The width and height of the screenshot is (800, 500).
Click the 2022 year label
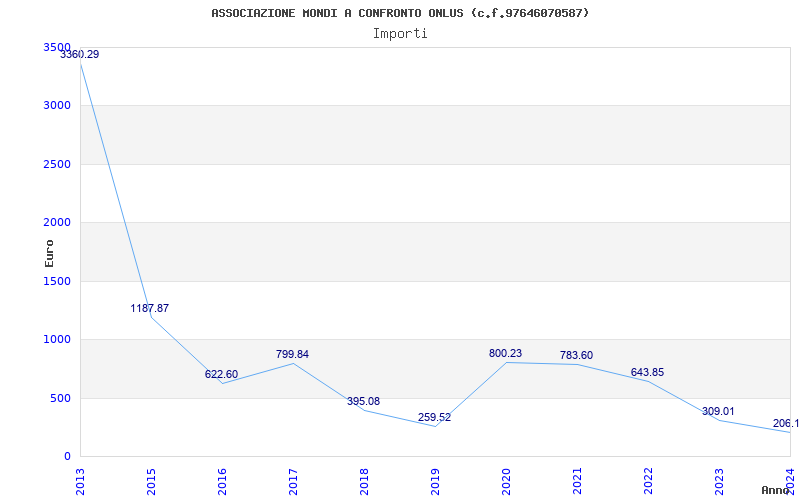point(648,482)
